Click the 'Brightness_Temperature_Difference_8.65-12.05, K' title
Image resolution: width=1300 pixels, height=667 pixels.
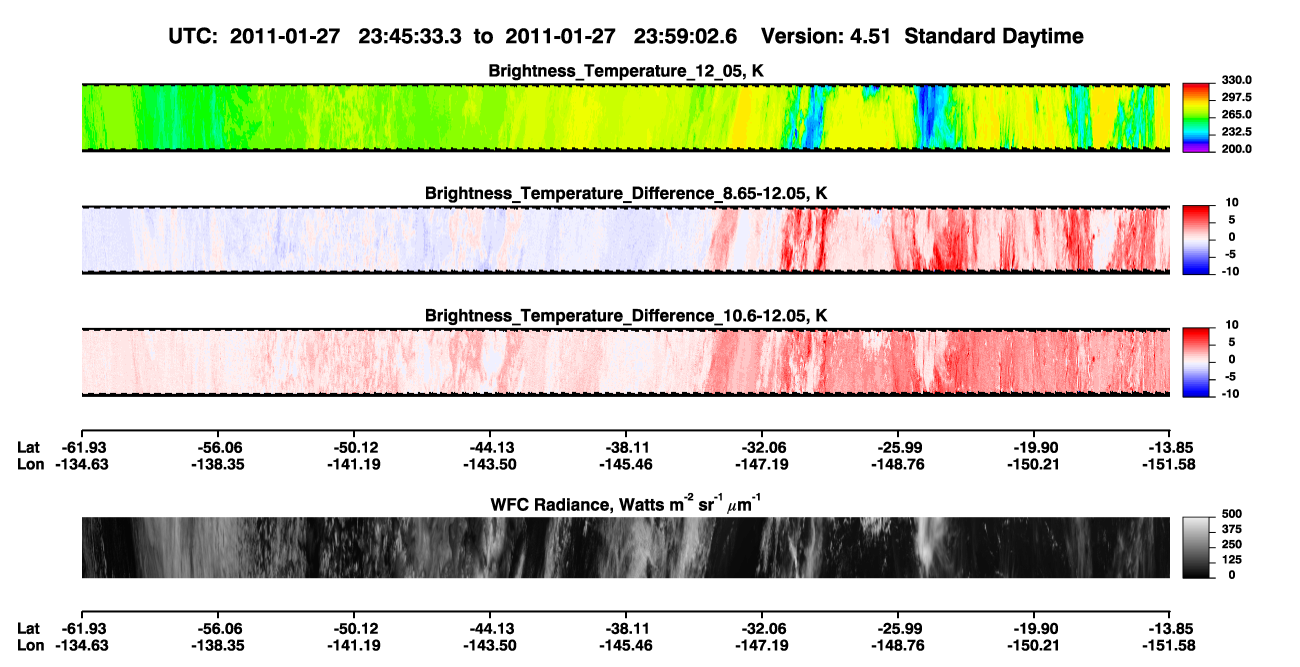pyautogui.click(x=626, y=193)
